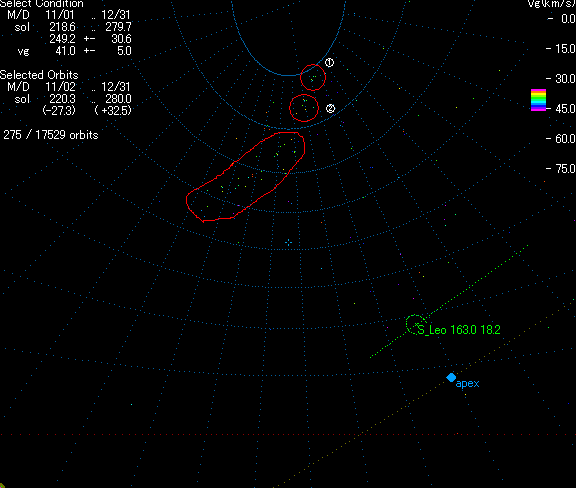Click the Select Condition heading
The width and height of the screenshot is (576, 488).
42,4
